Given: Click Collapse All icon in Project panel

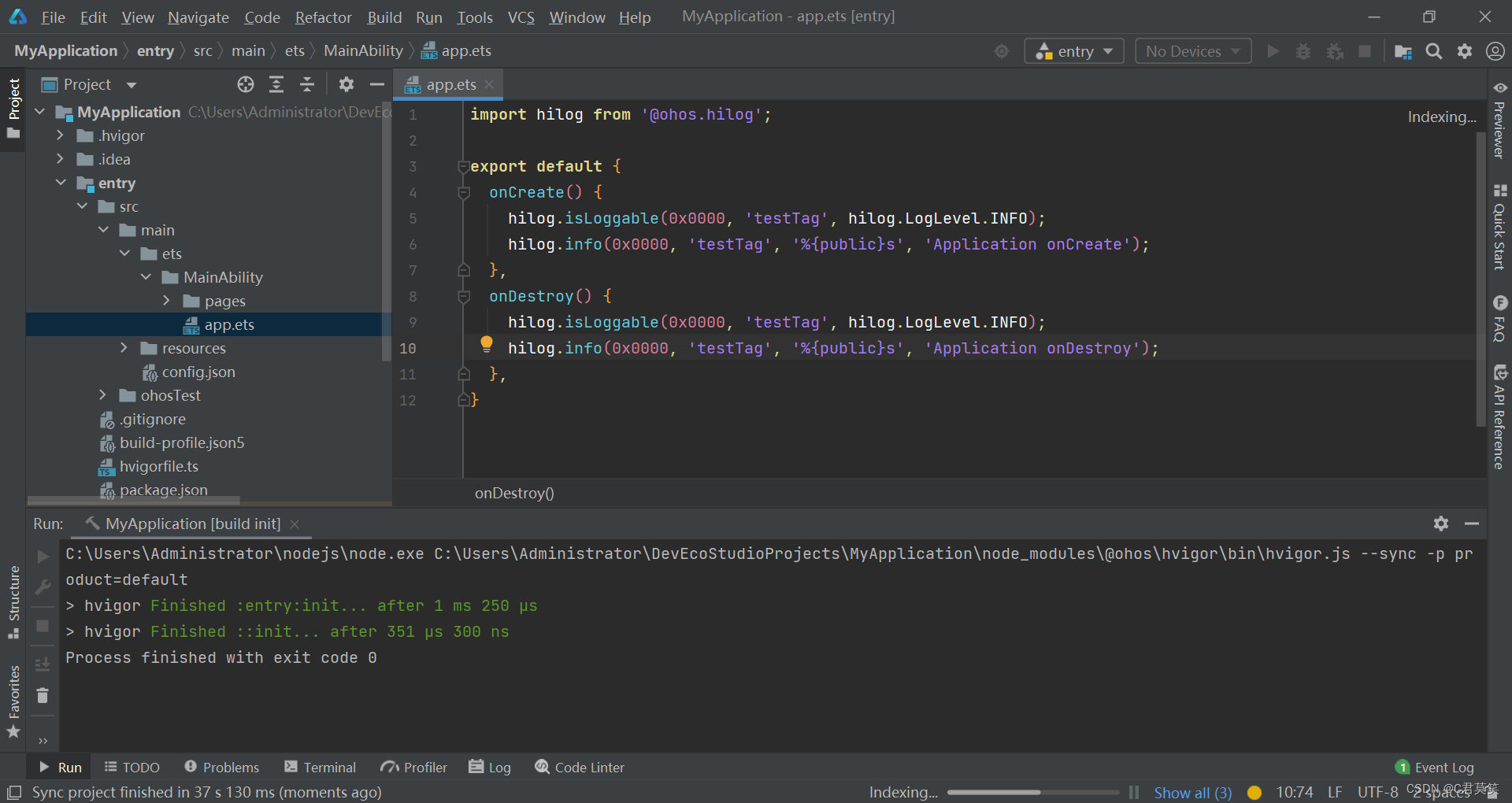Looking at the screenshot, I should tap(307, 84).
